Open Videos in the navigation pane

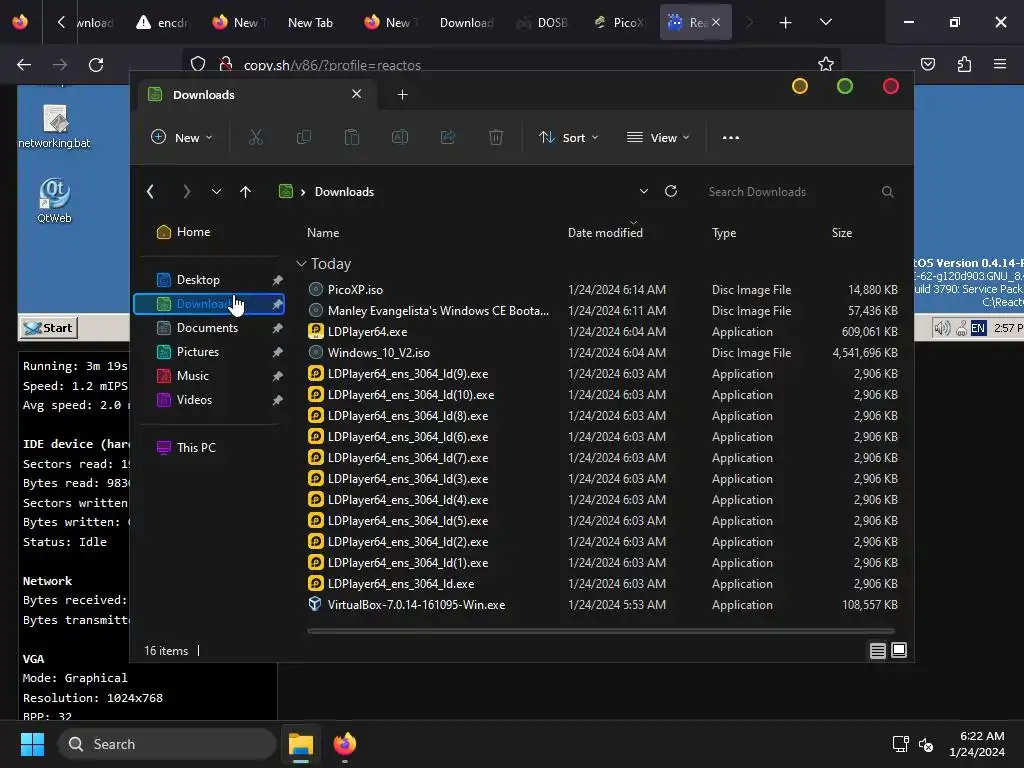[x=194, y=400]
